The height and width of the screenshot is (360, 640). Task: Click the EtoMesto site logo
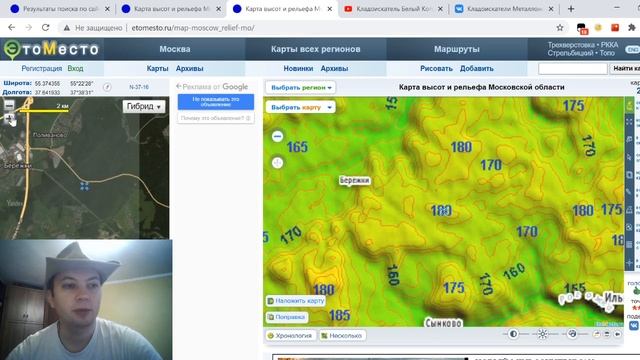[x=51, y=49]
